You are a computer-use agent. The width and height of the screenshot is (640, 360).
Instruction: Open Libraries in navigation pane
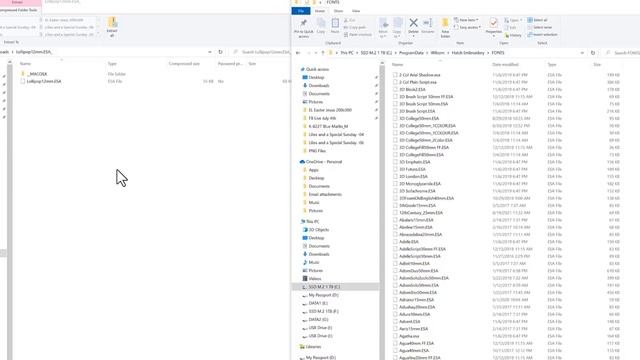pos(313,347)
